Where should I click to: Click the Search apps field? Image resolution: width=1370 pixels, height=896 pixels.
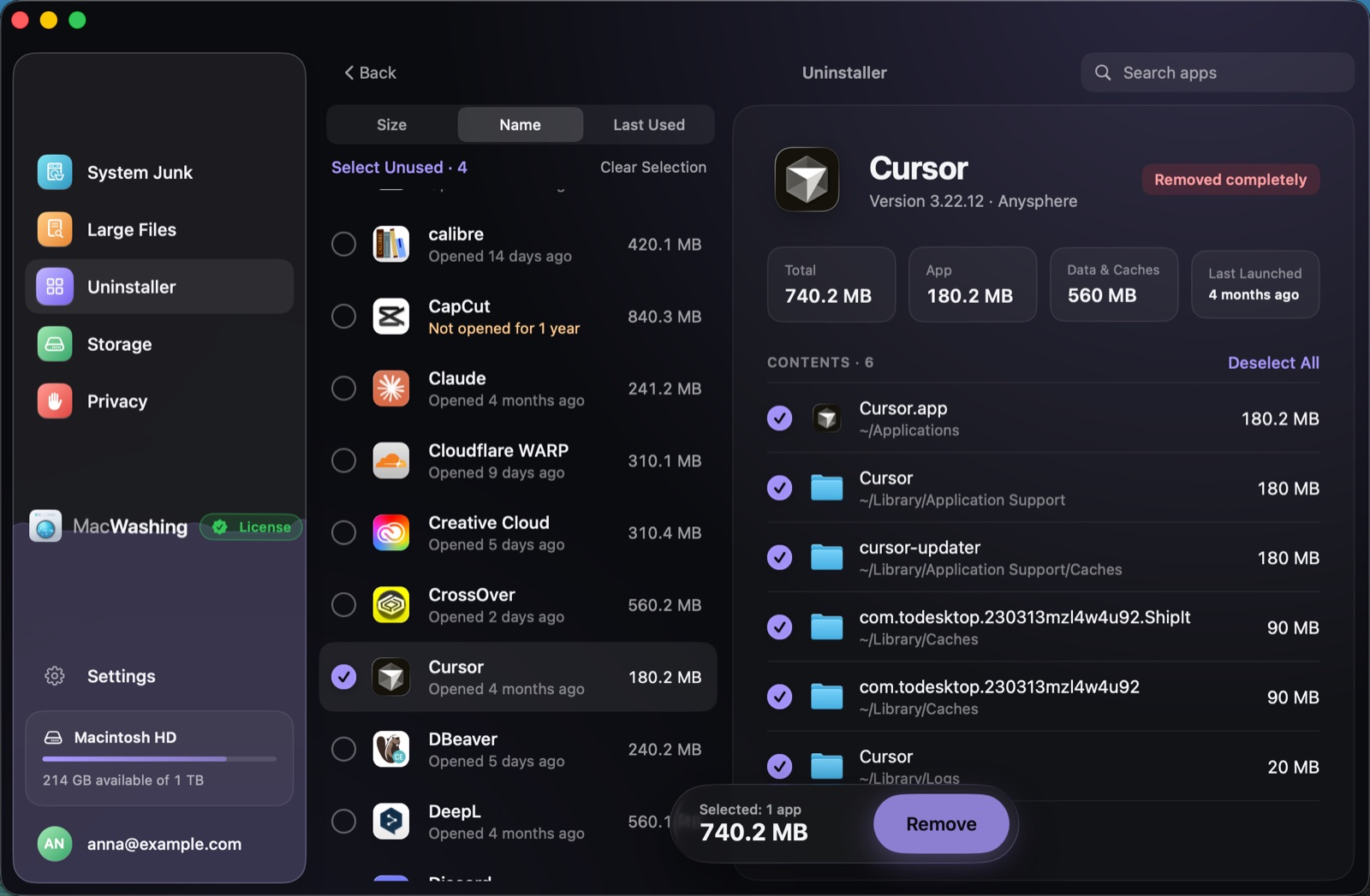point(1218,73)
